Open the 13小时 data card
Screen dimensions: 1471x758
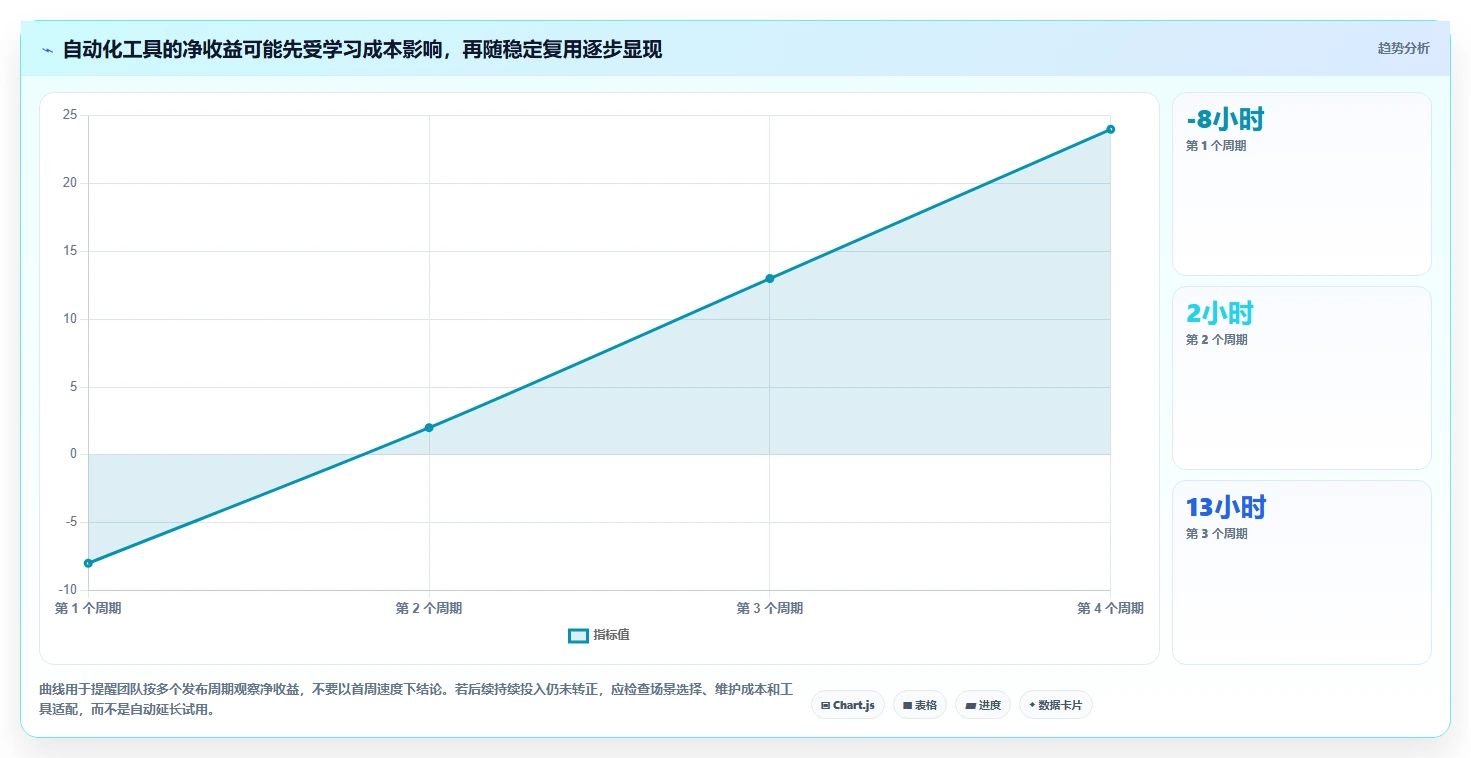coord(1301,572)
